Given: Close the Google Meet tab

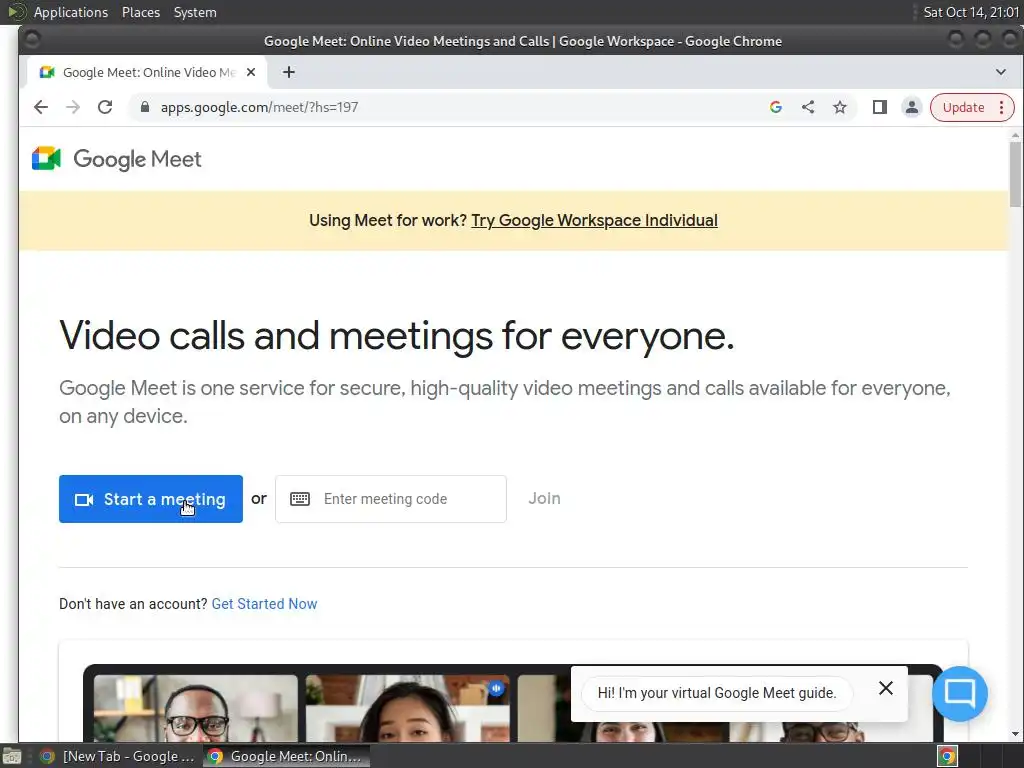Looking at the screenshot, I should click(x=251, y=72).
